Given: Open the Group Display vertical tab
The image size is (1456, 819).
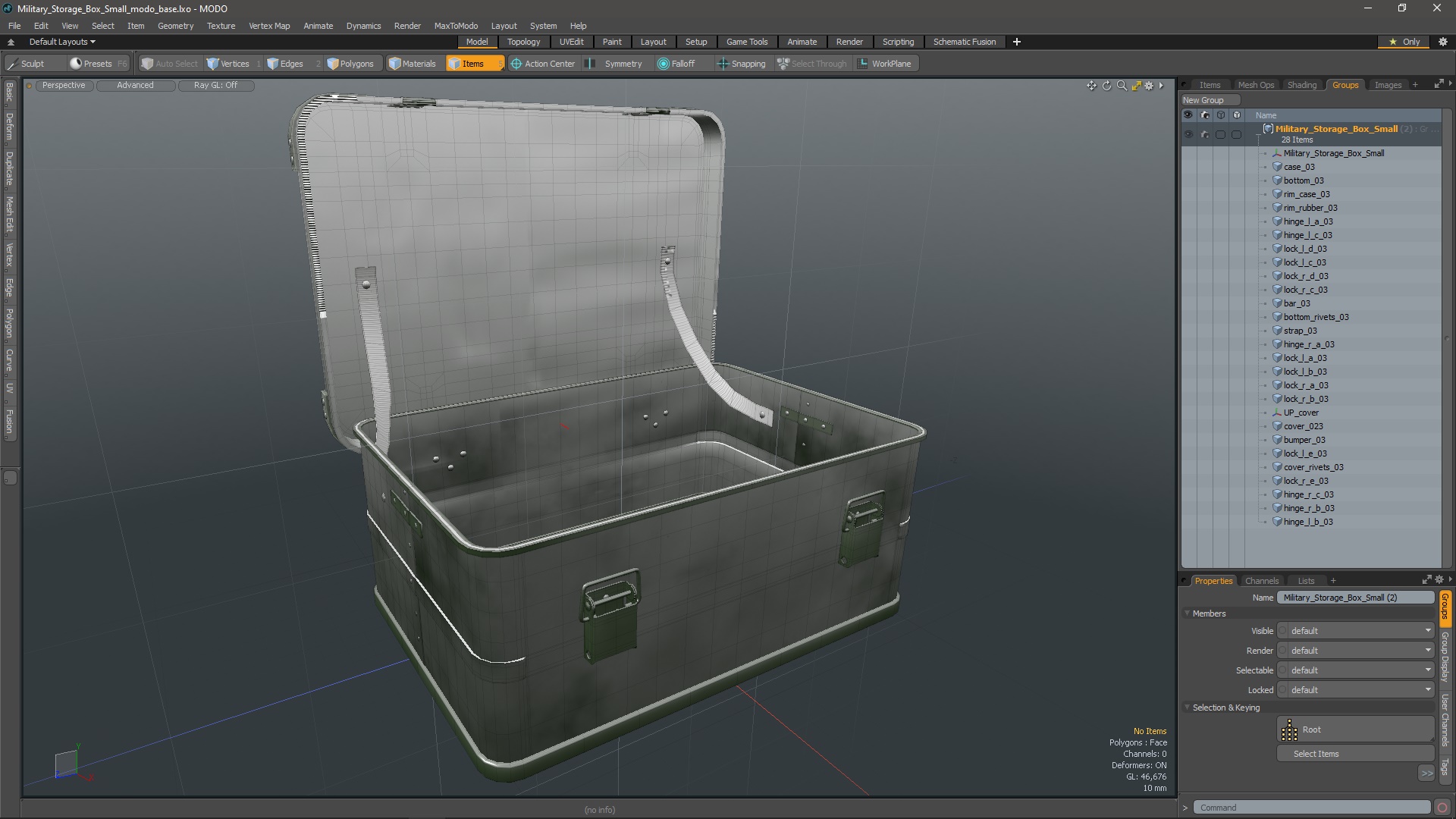Looking at the screenshot, I should tap(1445, 657).
